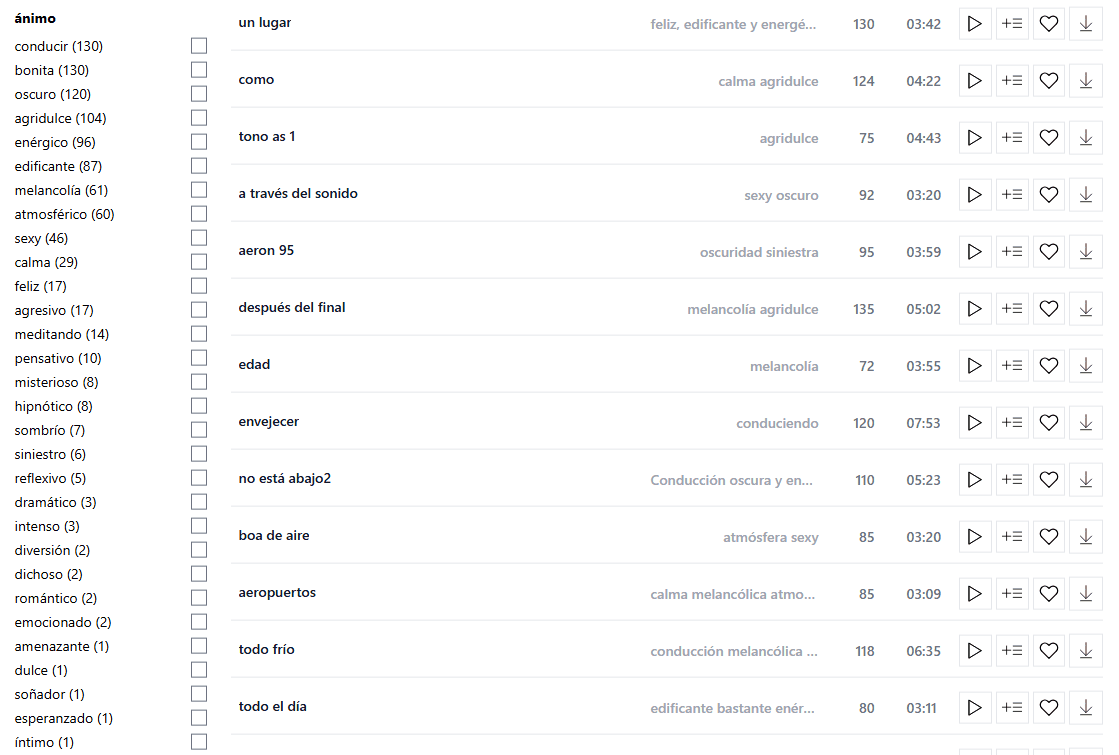Add 'aeropuertos' to the playlist queue

[1012, 594]
